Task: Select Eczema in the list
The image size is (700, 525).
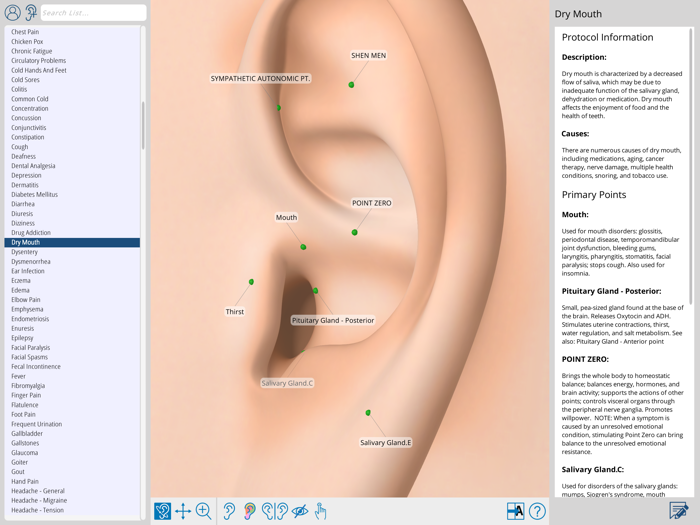Action: (72, 280)
